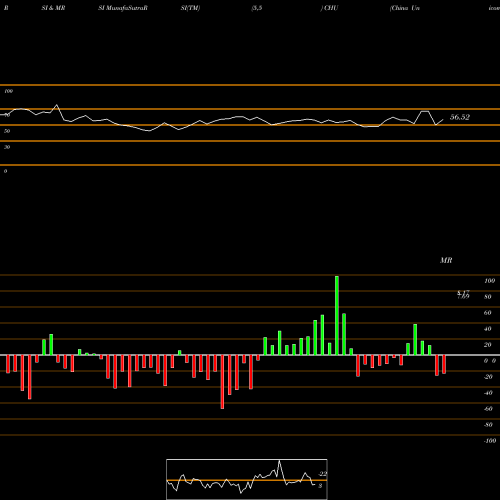The height and width of the screenshot is (500, 500).
Task: Click the 30 label on RSI axis
Action: click(7, 147)
